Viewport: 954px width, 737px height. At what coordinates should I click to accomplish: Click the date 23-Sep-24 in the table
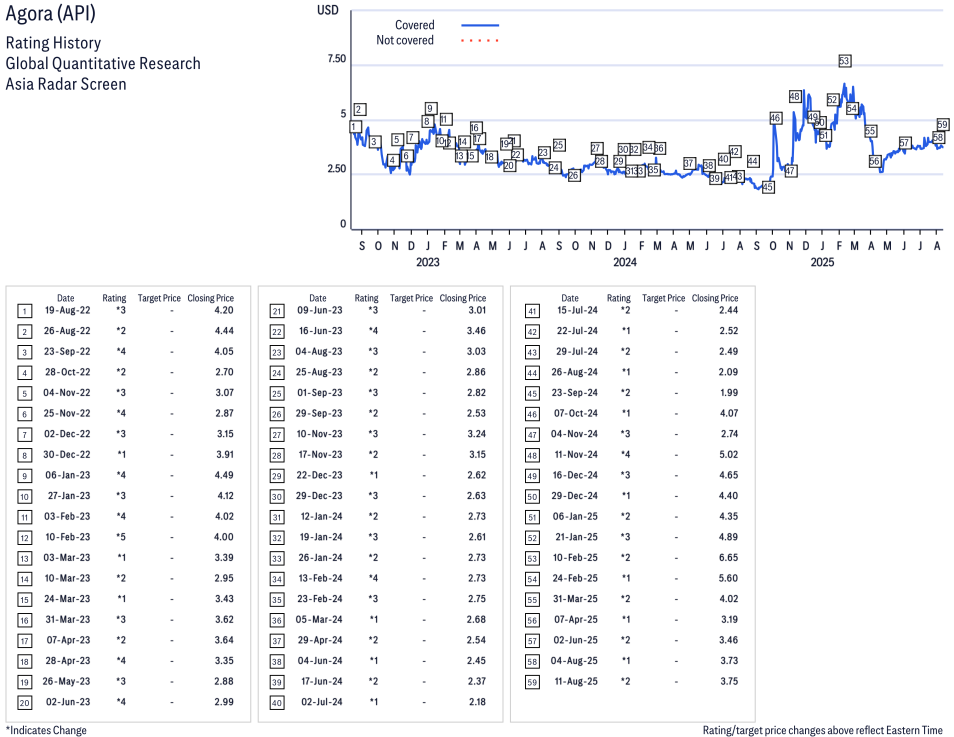(575, 393)
